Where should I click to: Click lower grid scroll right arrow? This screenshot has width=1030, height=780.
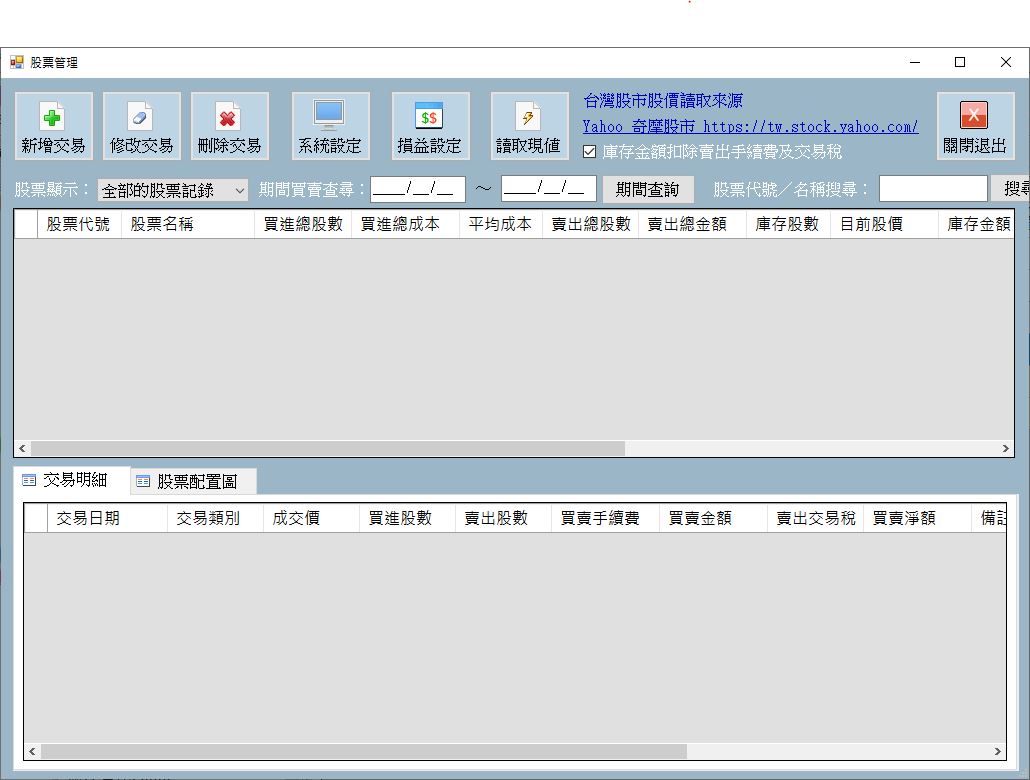click(998, 751)
